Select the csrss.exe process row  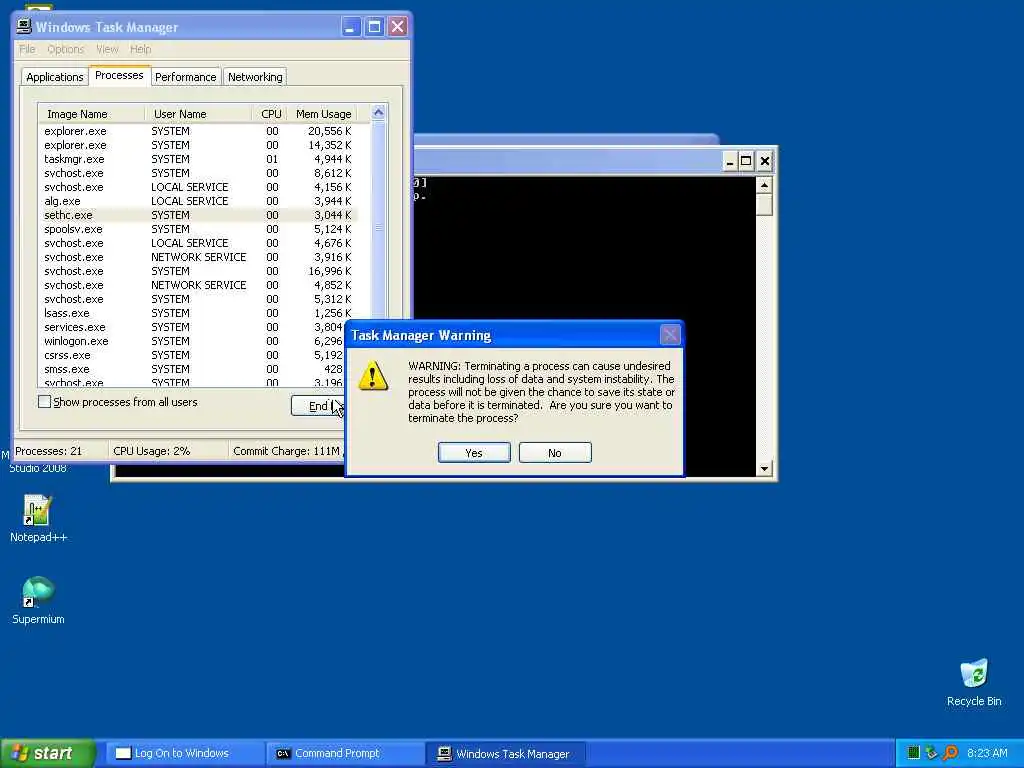pyautogui.click(x=192, y=355)
